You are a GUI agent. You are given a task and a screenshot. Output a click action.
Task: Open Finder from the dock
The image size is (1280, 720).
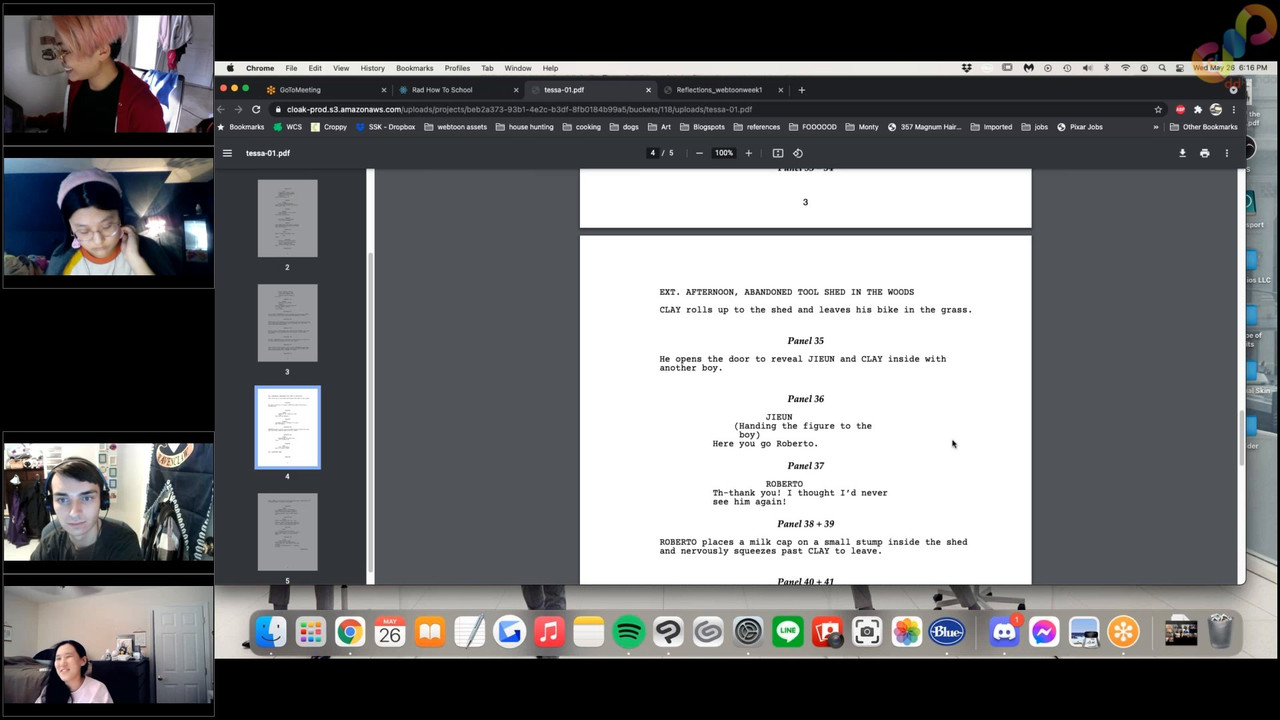click(270, 631)
